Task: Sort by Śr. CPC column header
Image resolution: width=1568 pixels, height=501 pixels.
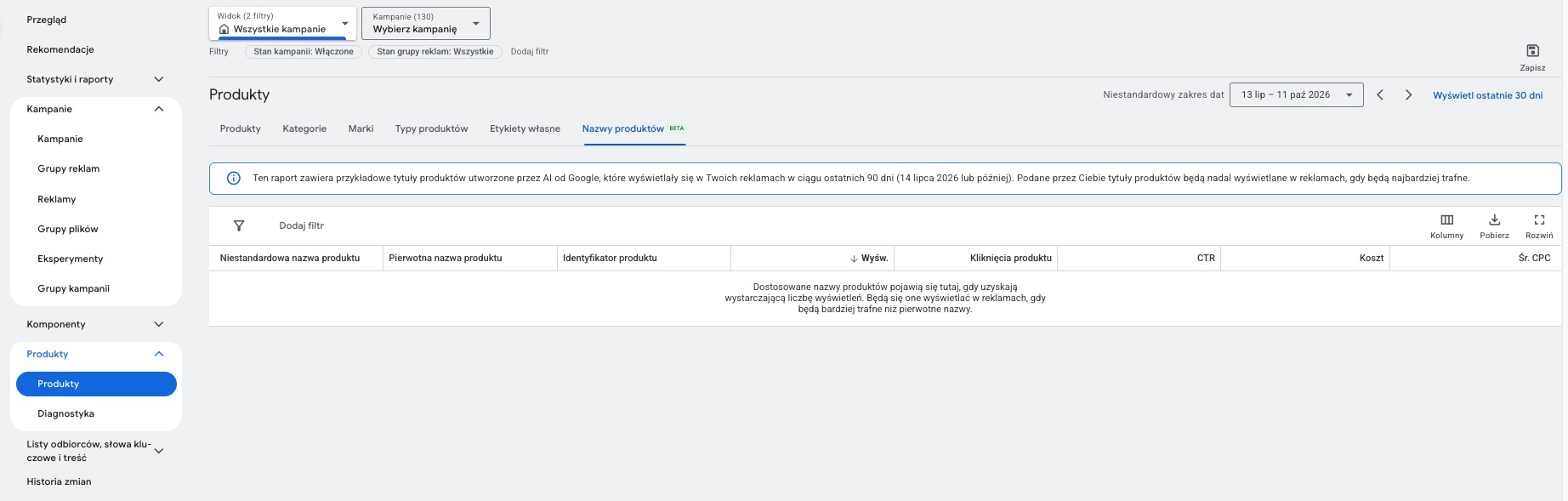Action: 1535,258
